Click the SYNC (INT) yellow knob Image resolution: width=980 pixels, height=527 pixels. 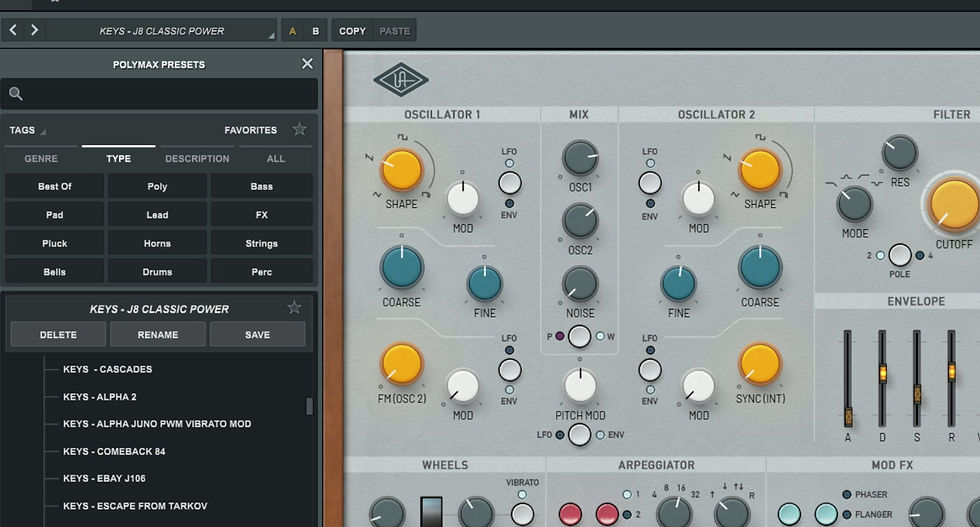coord(760,363)
